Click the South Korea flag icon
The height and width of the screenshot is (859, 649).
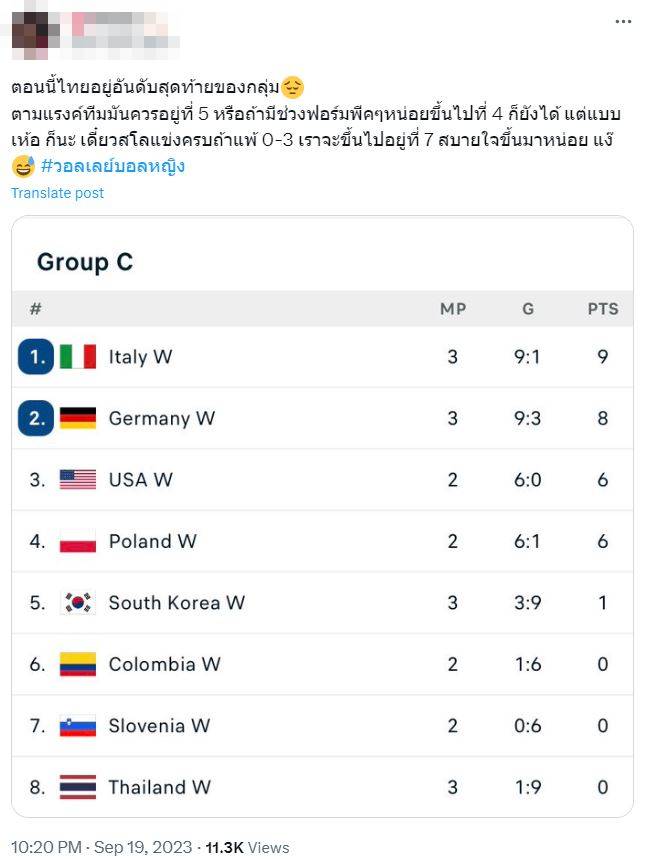[78, 603]
